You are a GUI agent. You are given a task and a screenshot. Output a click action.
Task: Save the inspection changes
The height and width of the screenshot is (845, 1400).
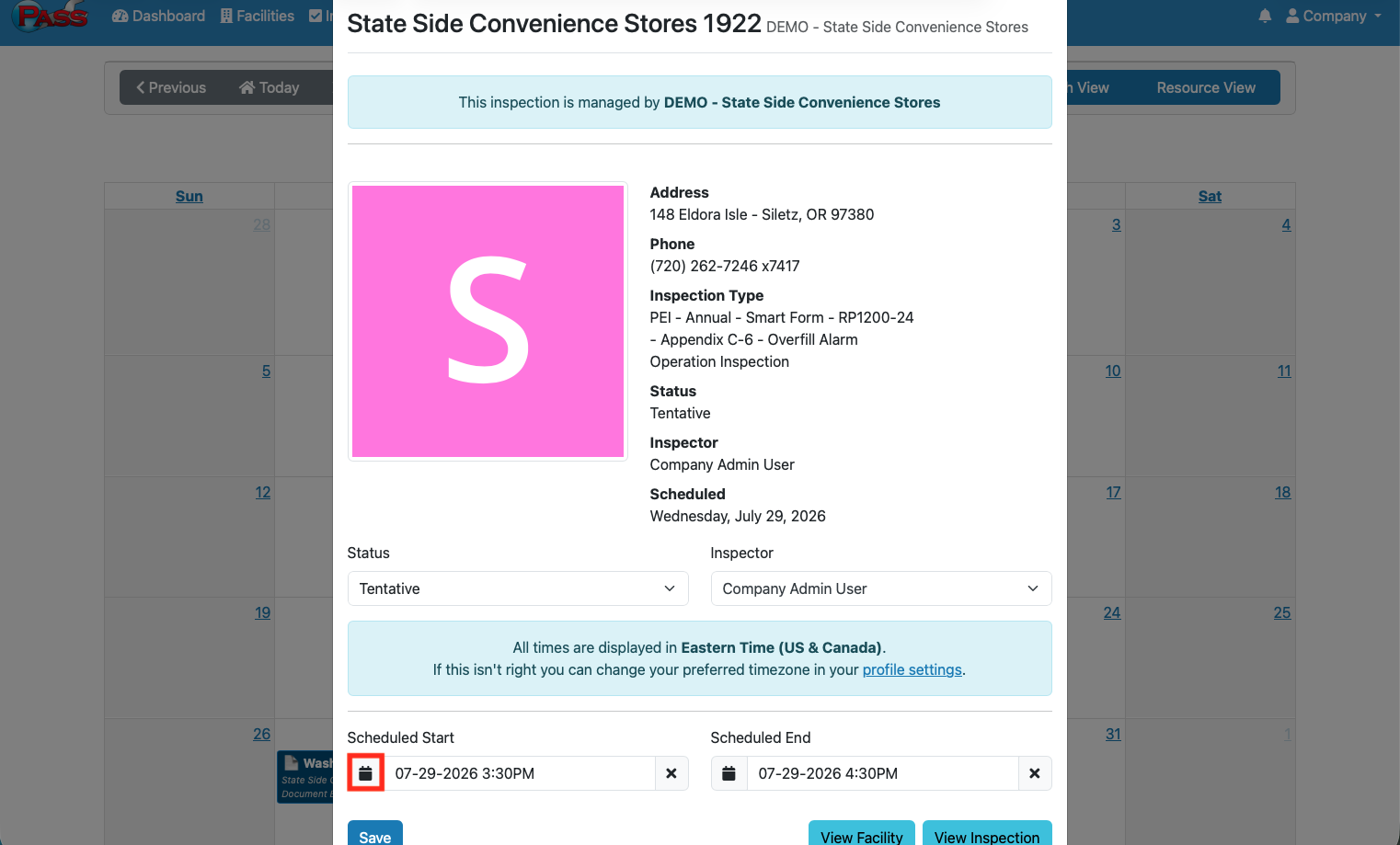[x=375, y=835]
